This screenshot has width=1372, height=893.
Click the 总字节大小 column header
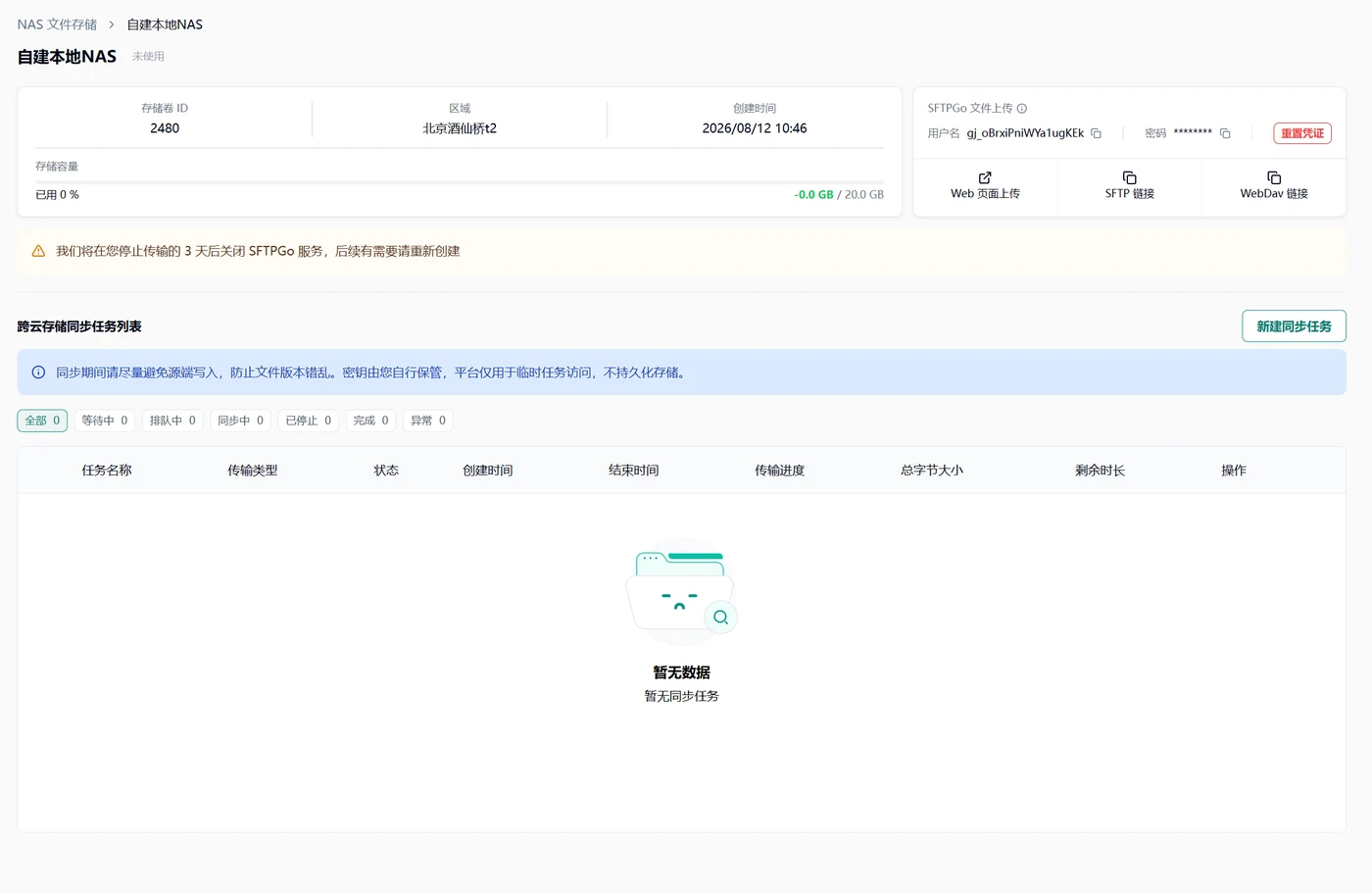[932, 471]
